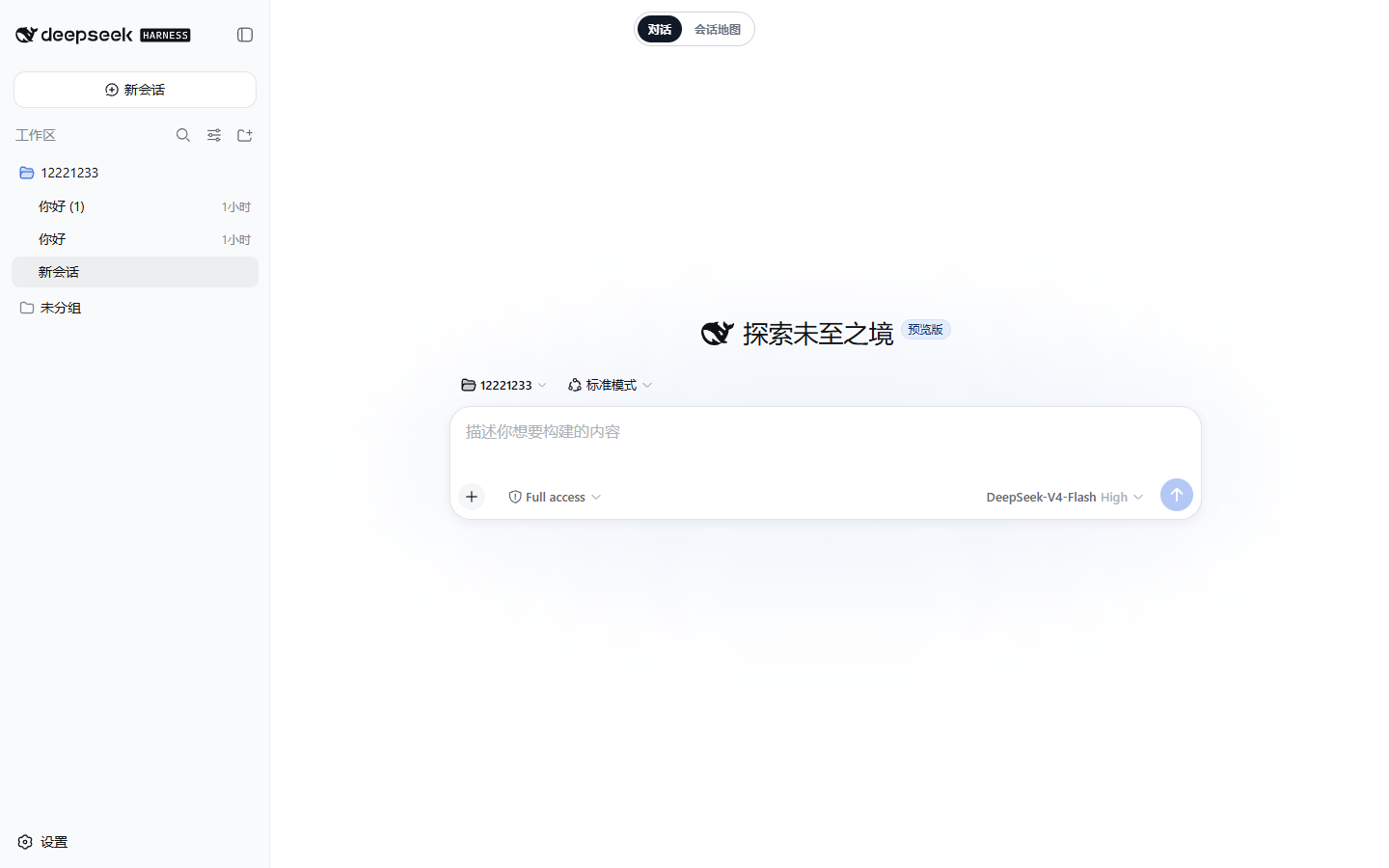
Task: Open workspace search with the magnifier icon
Action: click(183, 135)
